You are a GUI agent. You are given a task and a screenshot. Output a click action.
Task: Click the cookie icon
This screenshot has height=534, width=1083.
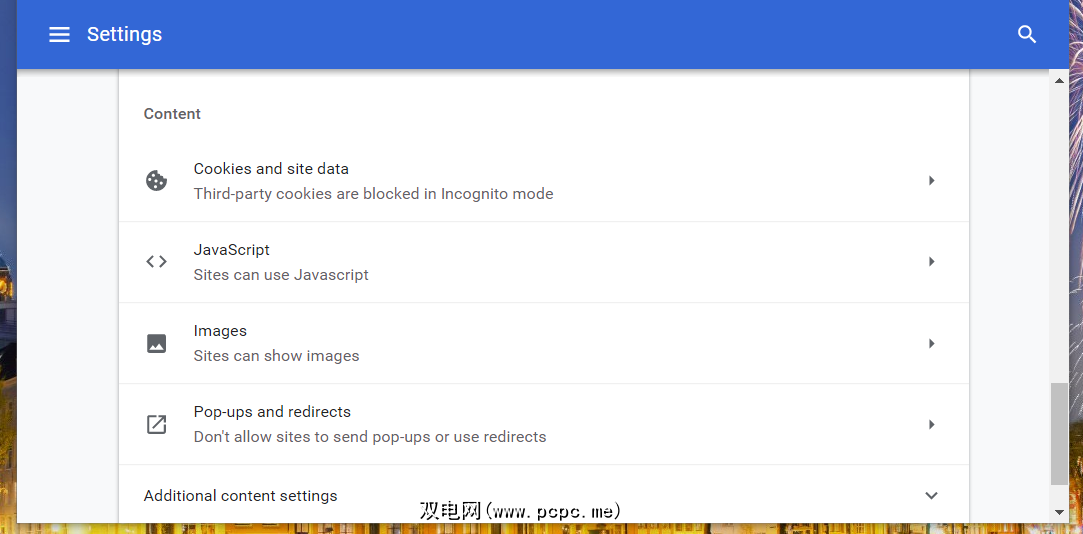point(156,181)
